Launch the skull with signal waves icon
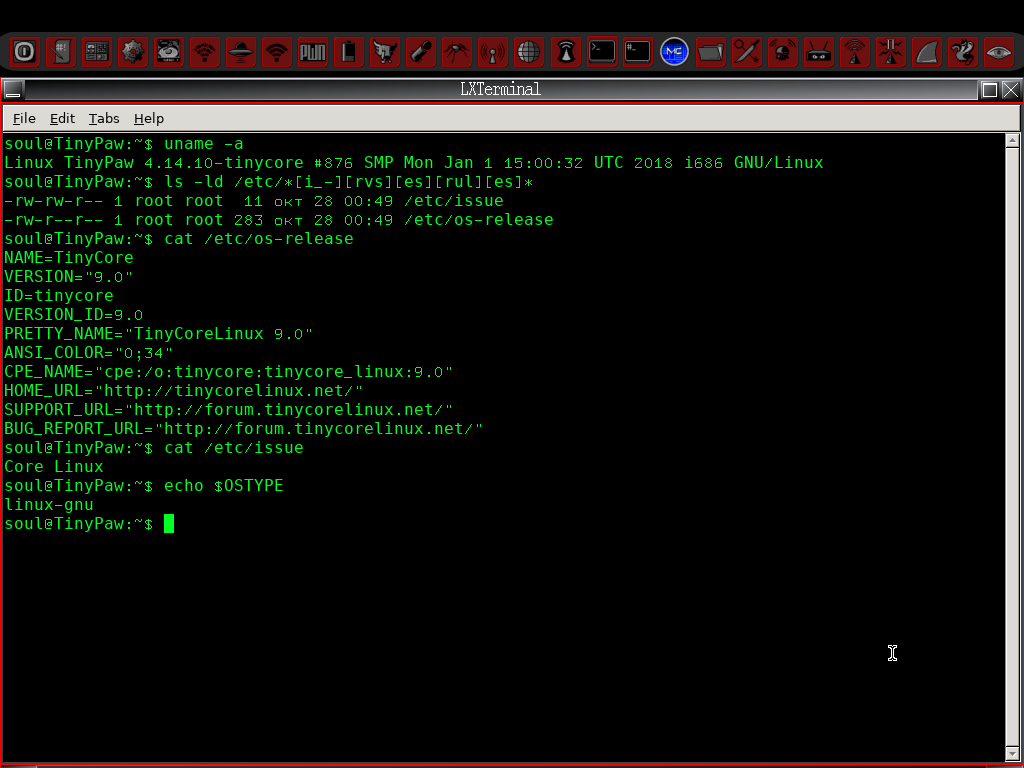 [x=782, y=52]
